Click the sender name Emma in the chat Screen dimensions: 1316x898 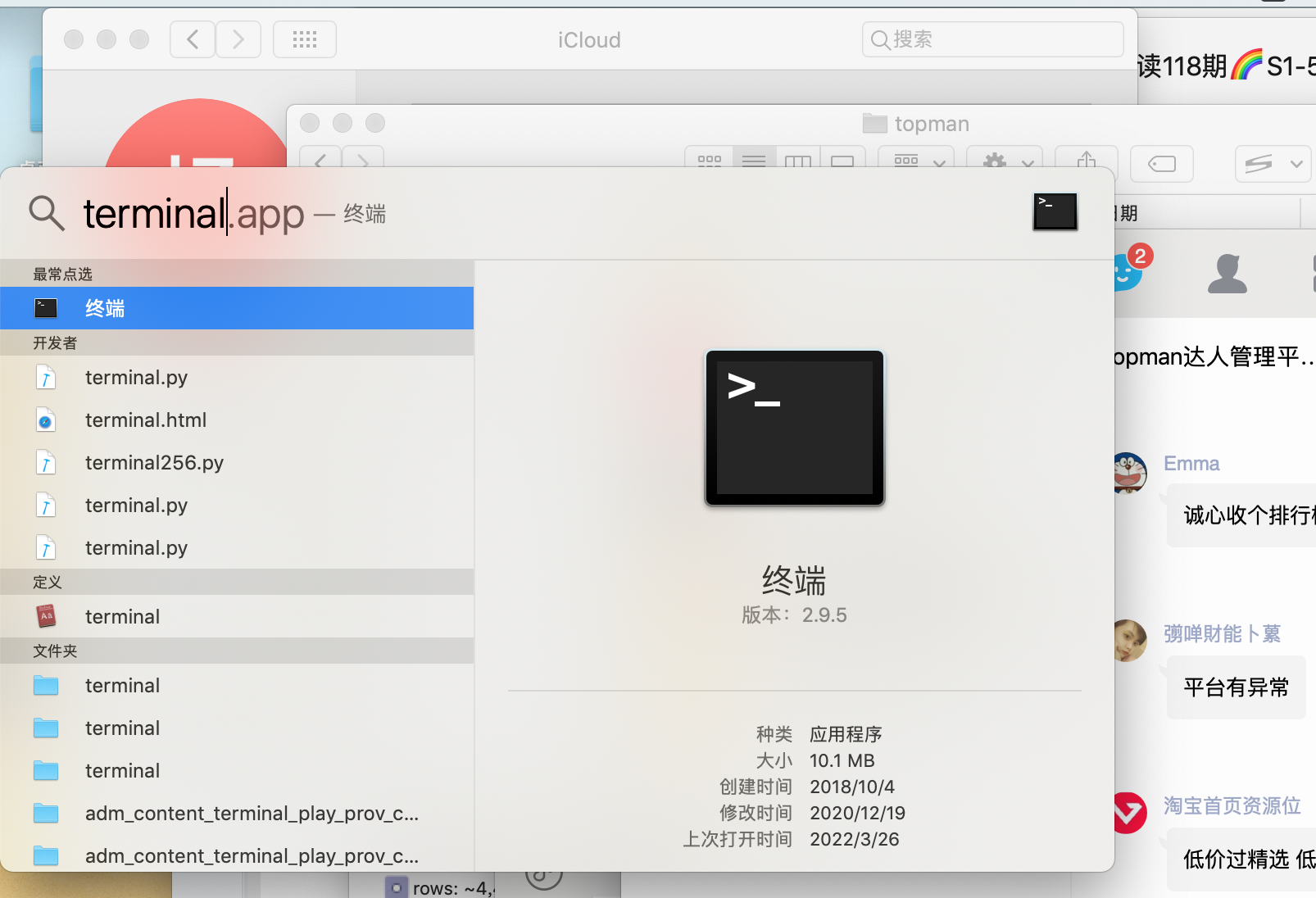(1191, 464)
